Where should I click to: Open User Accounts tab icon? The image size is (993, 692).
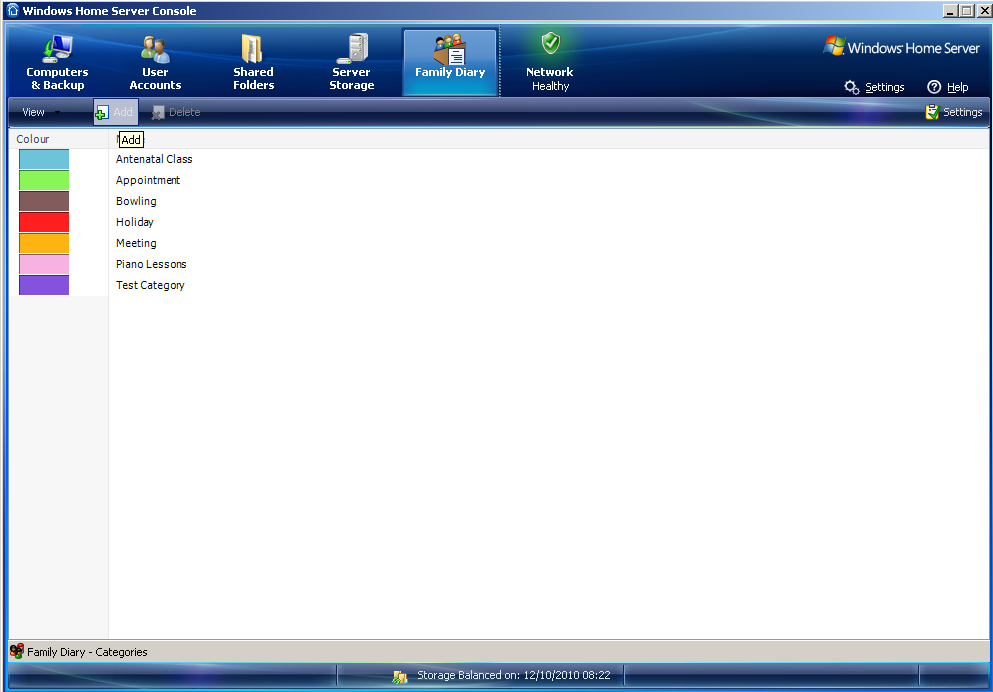[155, 49]
